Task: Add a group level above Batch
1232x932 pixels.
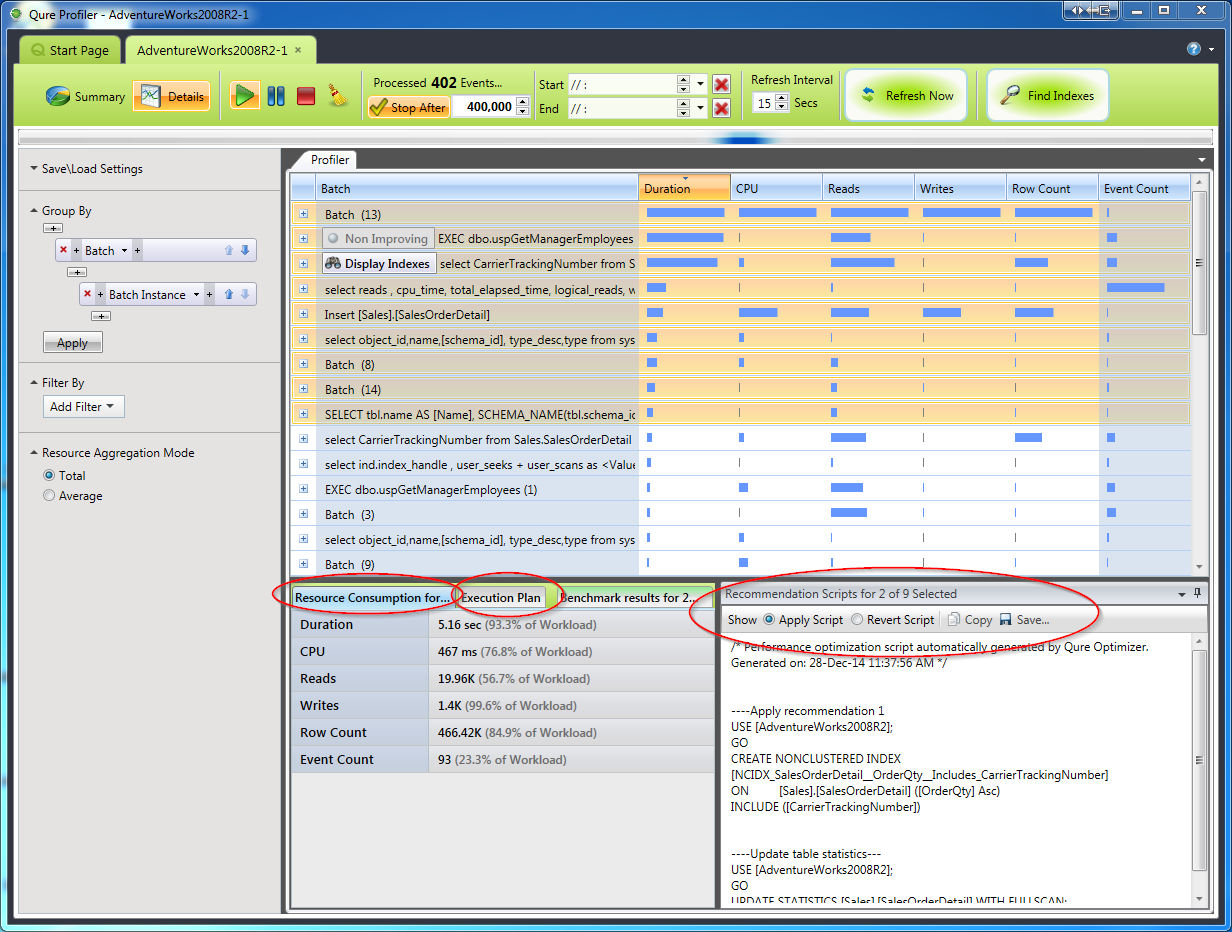Action: point(52,229)
